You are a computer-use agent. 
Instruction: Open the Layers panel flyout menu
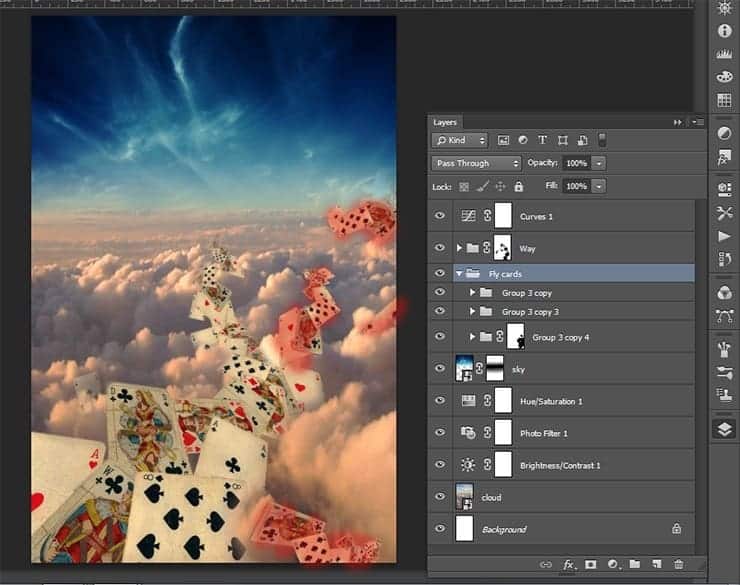(697, 121)
